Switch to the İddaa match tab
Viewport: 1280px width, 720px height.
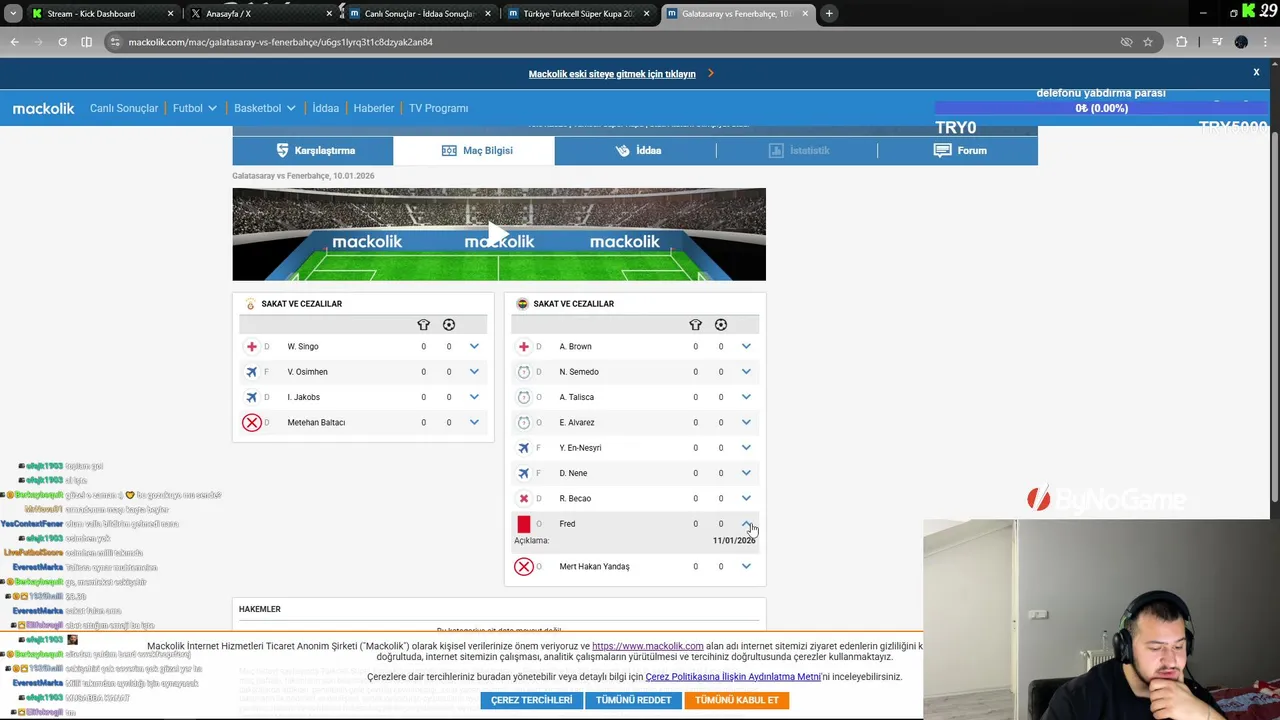pyautogui.click(x=635, y=150)
